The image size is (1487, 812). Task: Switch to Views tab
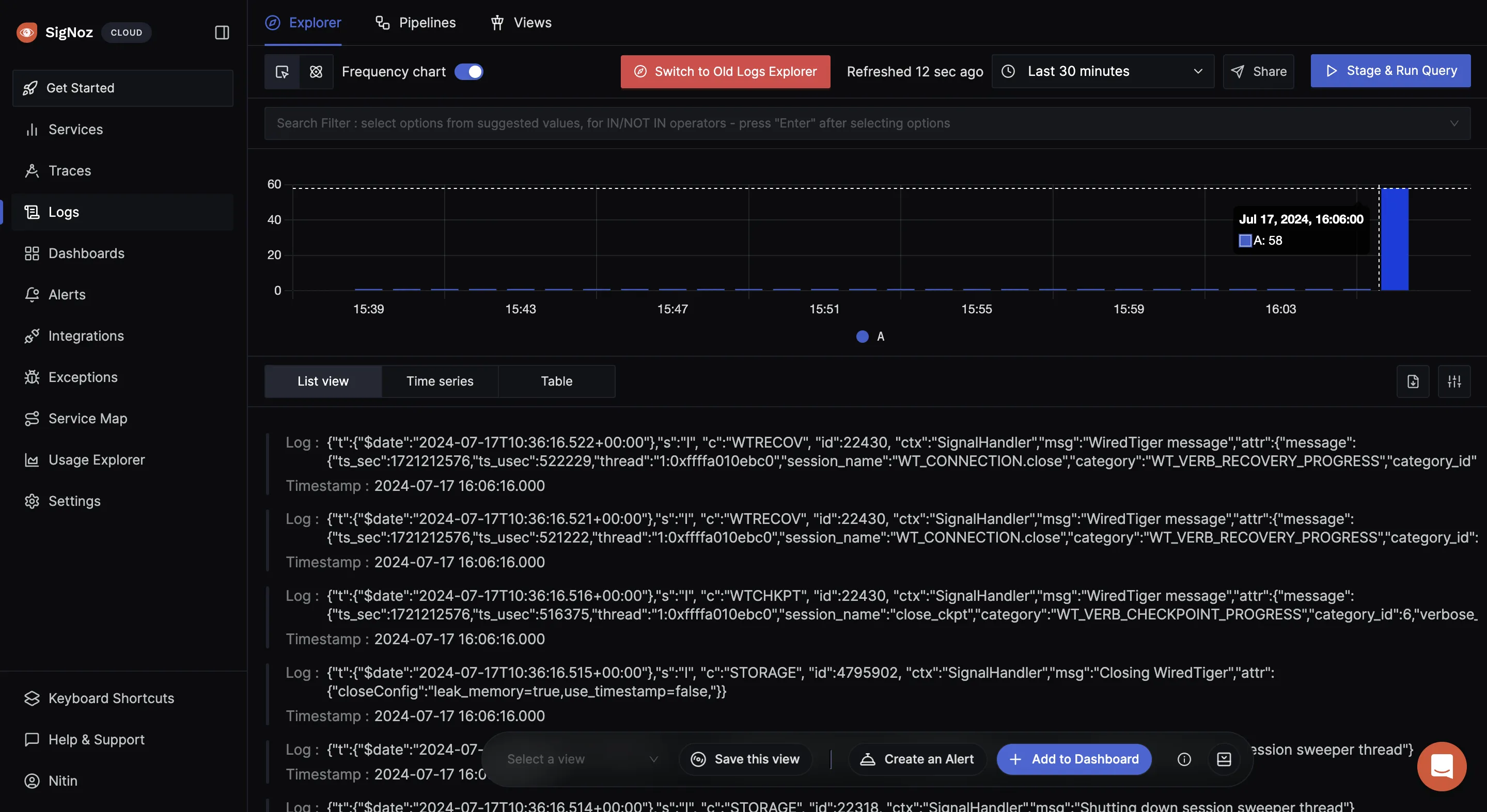point(521,23)
